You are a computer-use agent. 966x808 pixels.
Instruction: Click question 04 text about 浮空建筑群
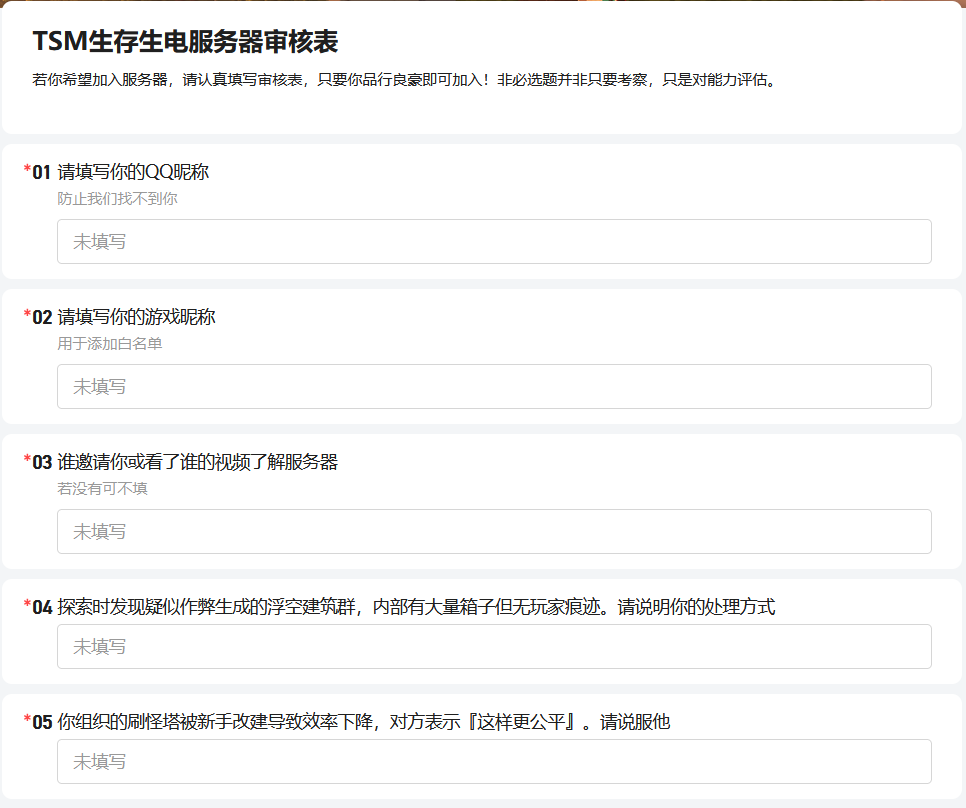[x=416, y=607]
